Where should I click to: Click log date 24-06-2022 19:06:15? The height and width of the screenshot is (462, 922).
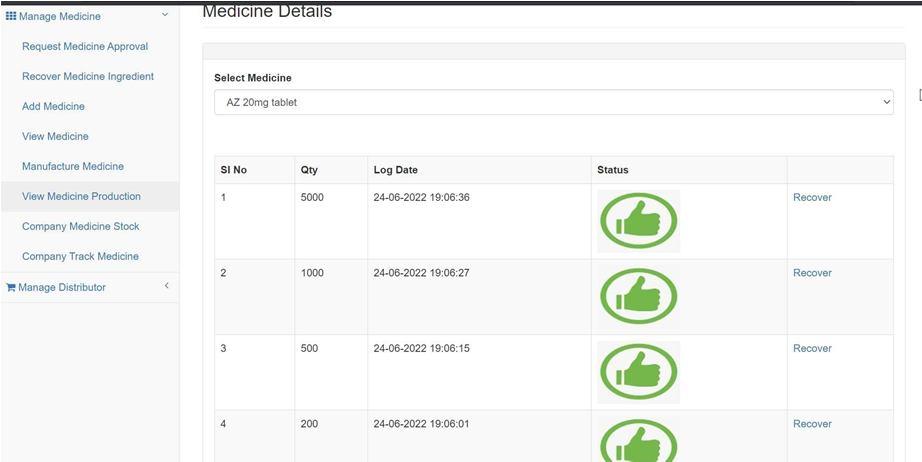[421, 348]
